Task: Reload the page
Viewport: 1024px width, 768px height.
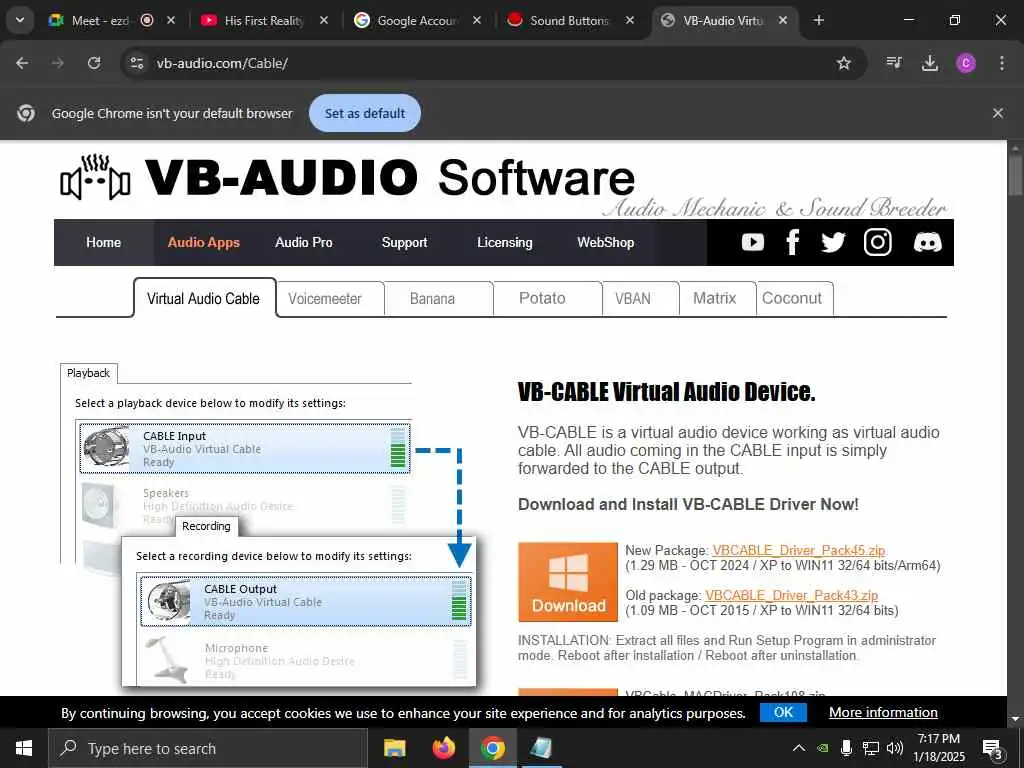Action: click(x=94, y=63)
